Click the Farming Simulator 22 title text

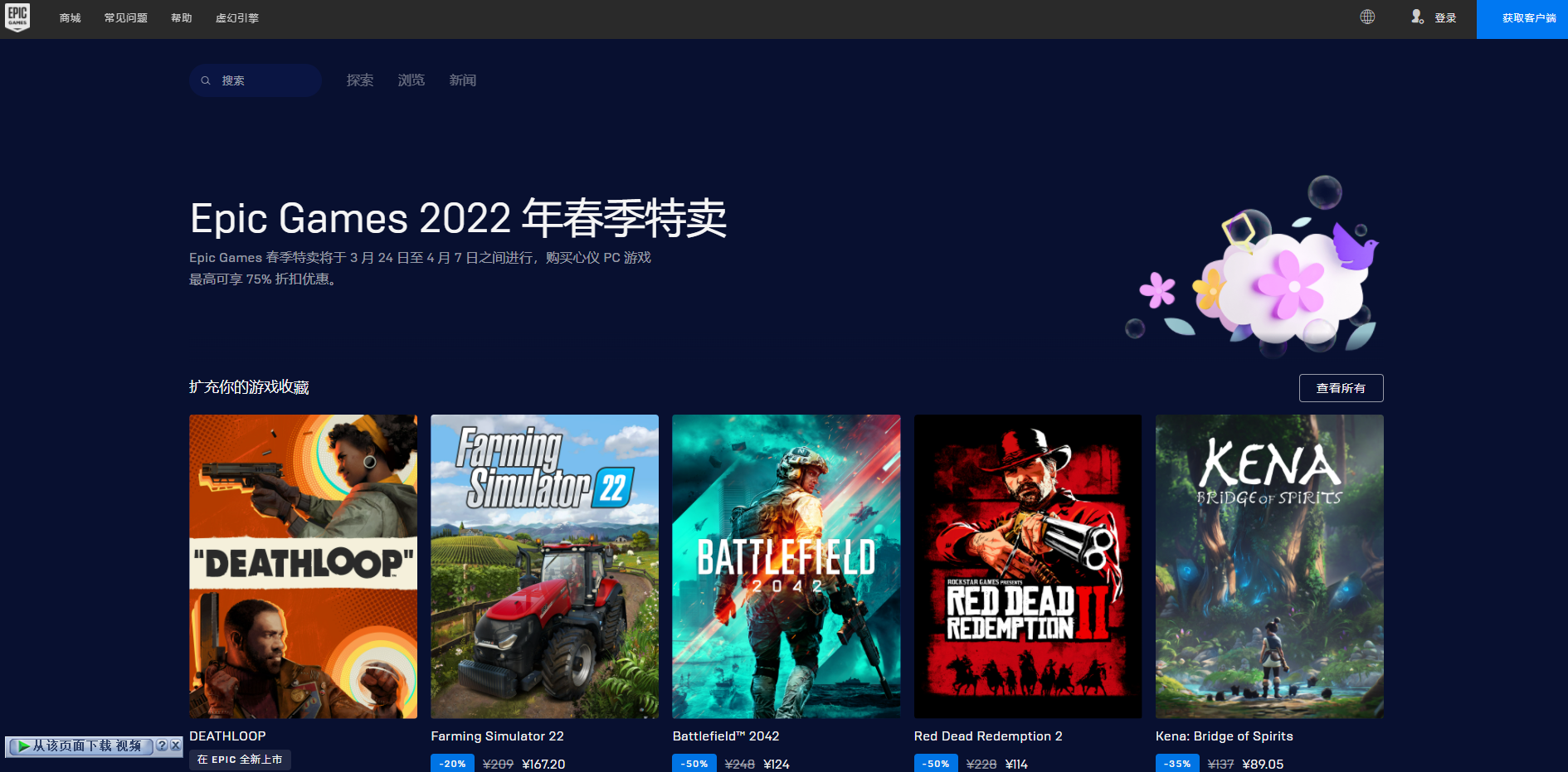tap(497, 736)
